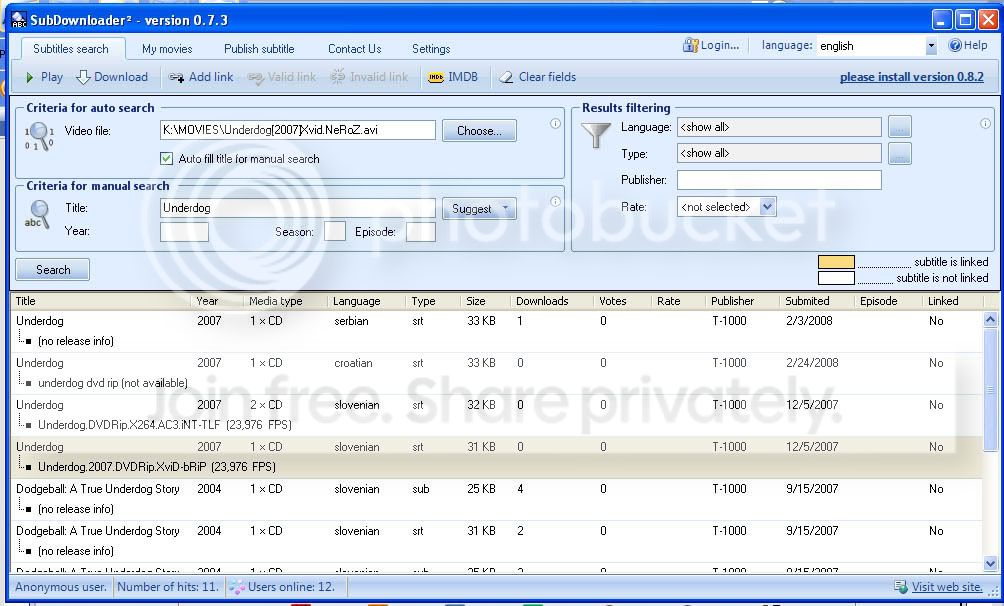
Task: Click the Download toolbar button
Action: (x=112, y=77)
